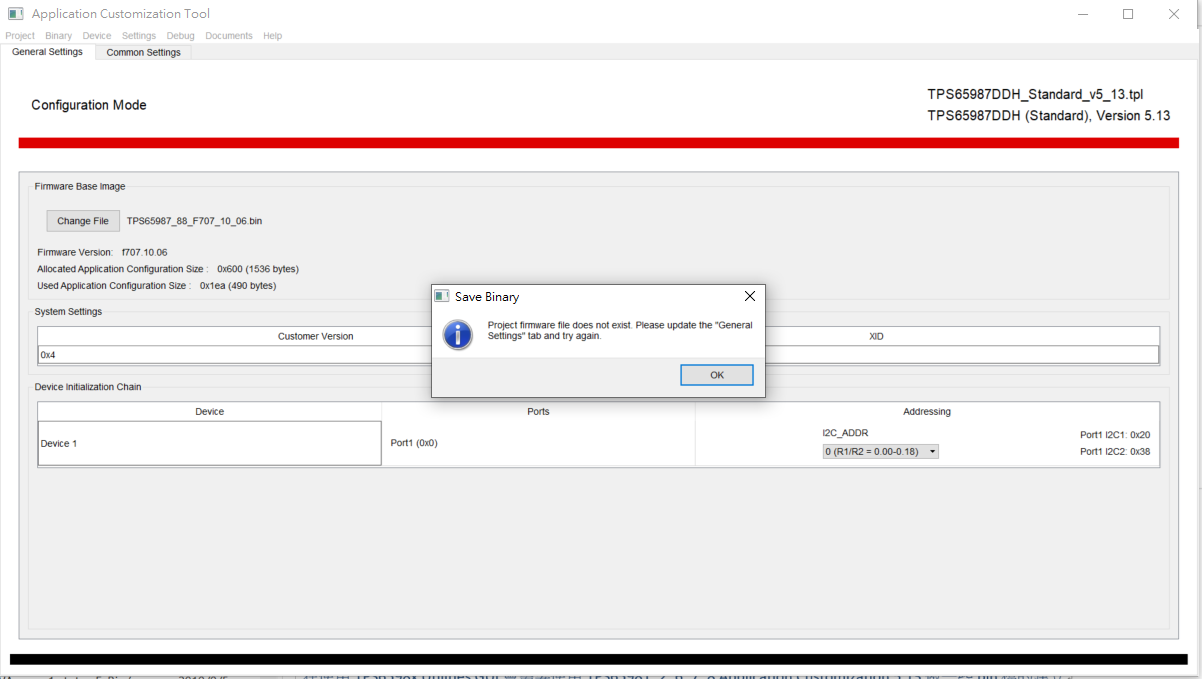Click Port1 (0x0) text
1202x679 pixels.
414,443
